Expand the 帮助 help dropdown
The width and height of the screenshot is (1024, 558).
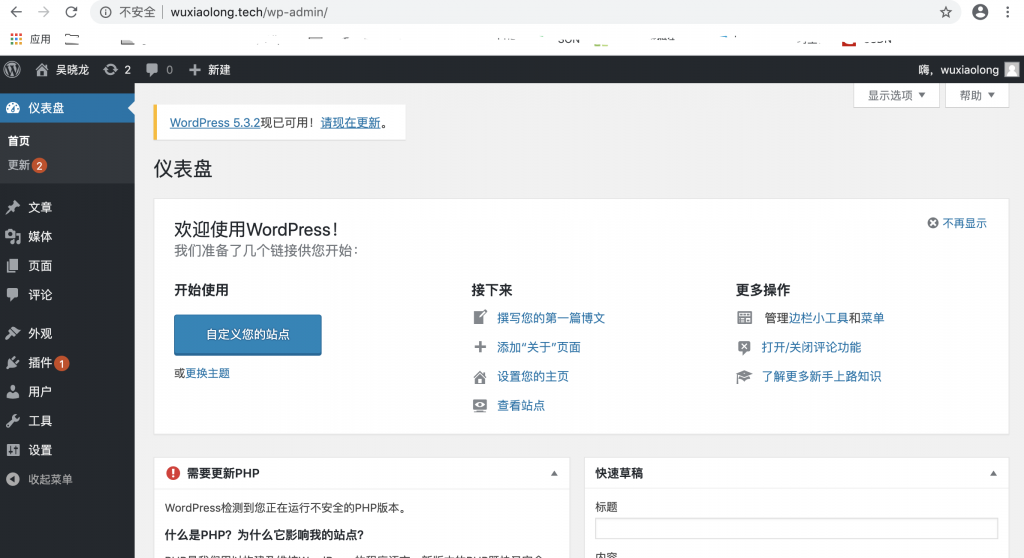point(977,95)
